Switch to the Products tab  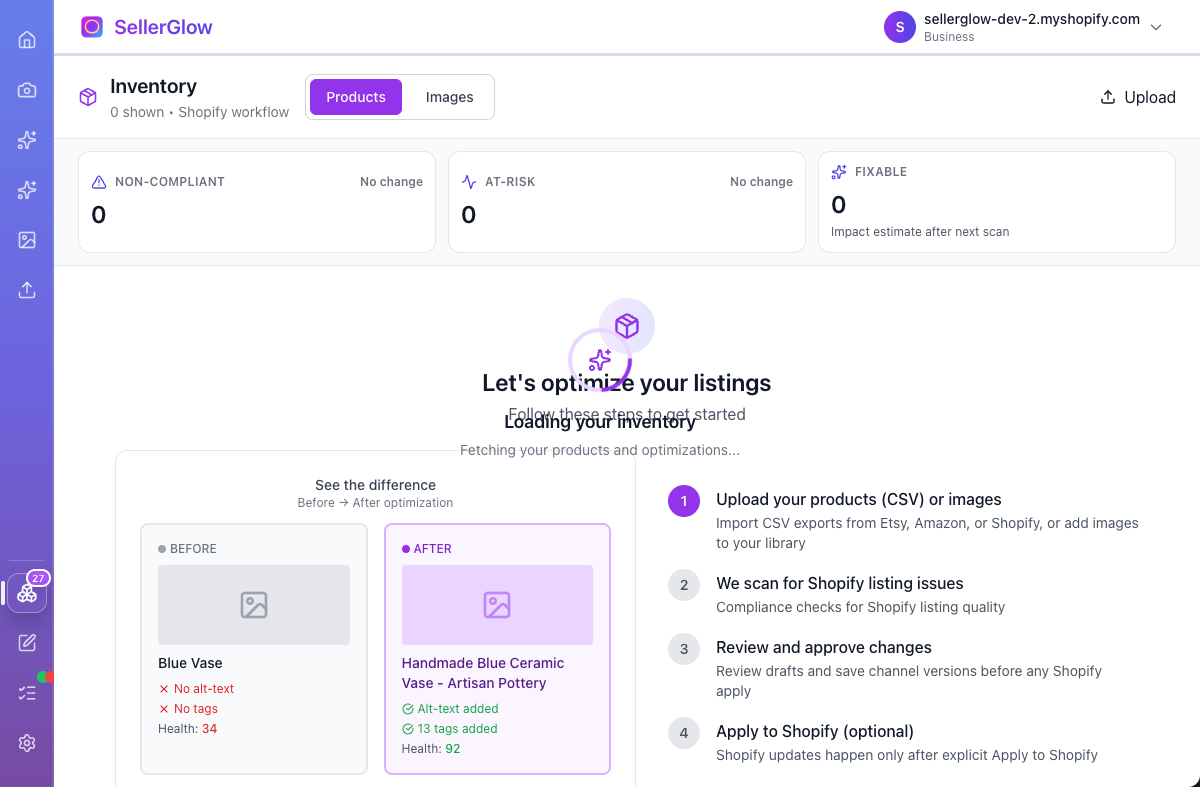pyautogui.click(x=356, y=97)
